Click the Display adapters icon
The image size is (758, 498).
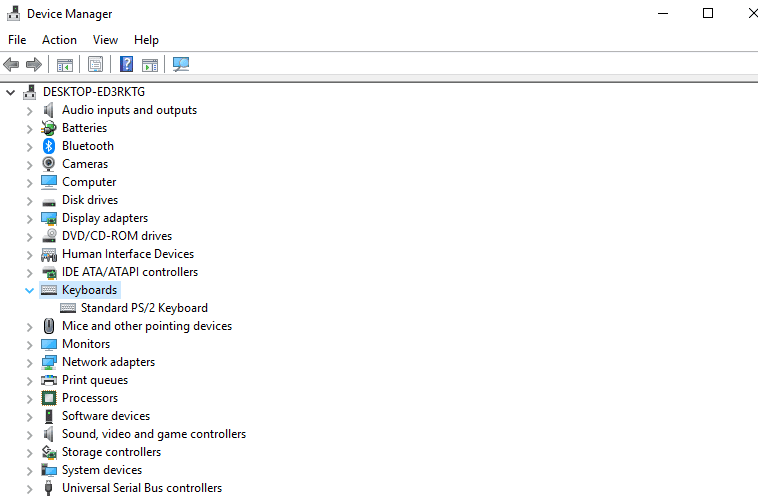pos(48,218)
